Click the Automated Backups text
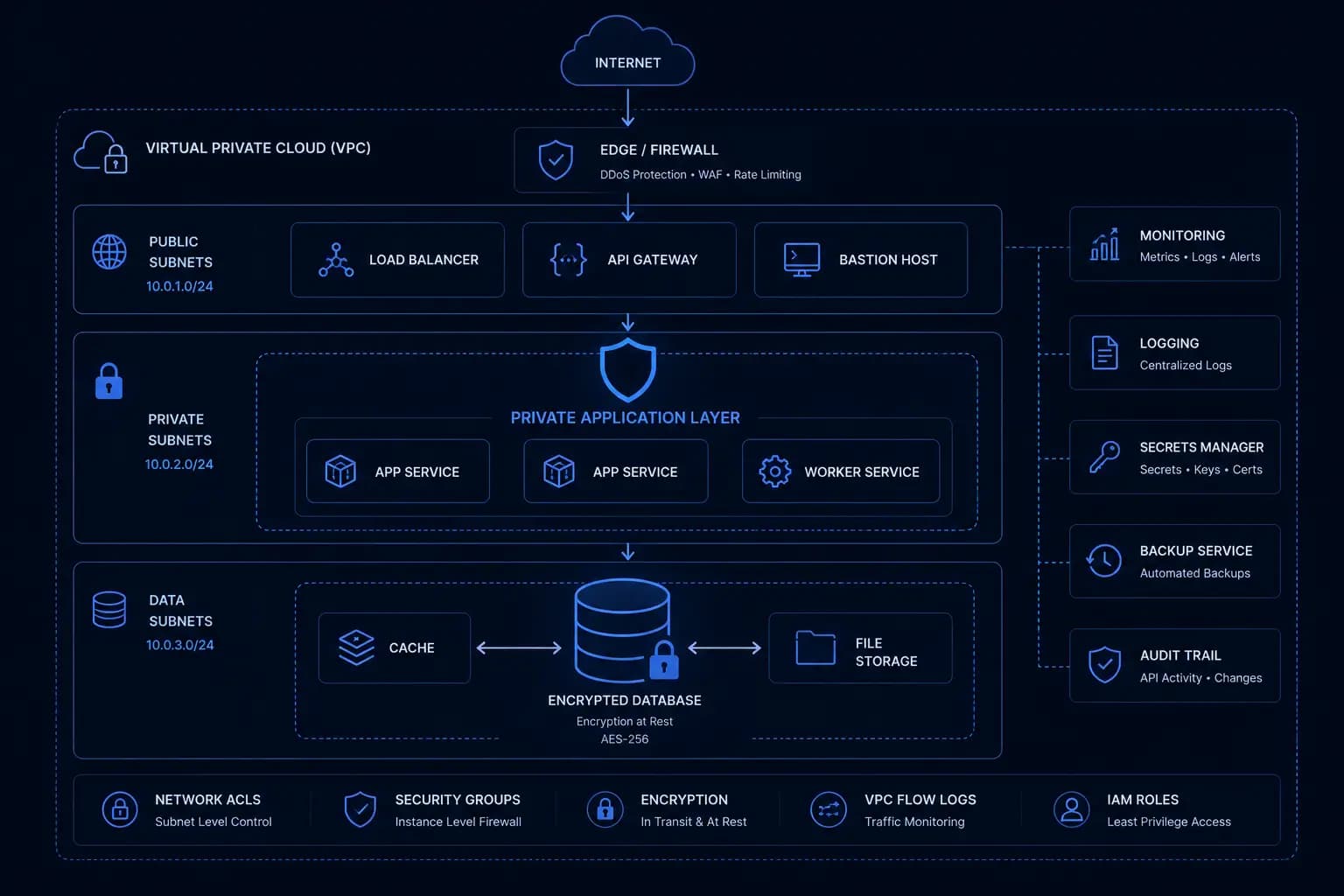1344x896 pixels. (x=1195, y=573)
